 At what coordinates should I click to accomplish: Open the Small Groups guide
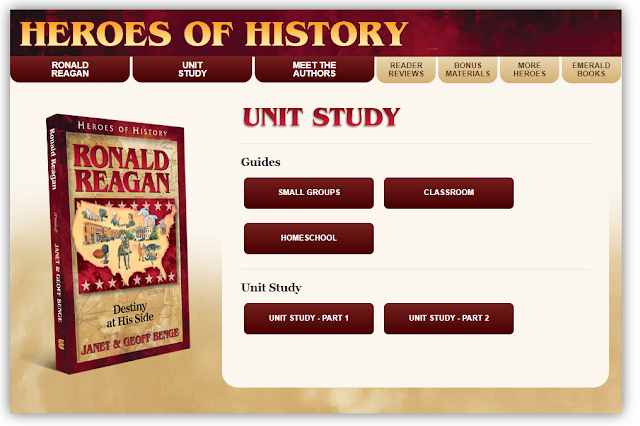tap(309, 193)
